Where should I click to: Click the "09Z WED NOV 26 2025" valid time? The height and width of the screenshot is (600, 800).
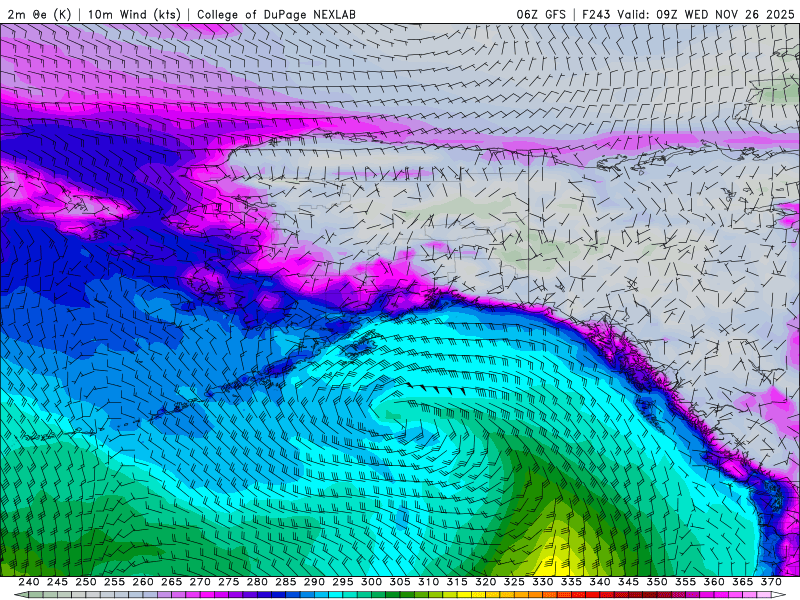tap(726, 14)
